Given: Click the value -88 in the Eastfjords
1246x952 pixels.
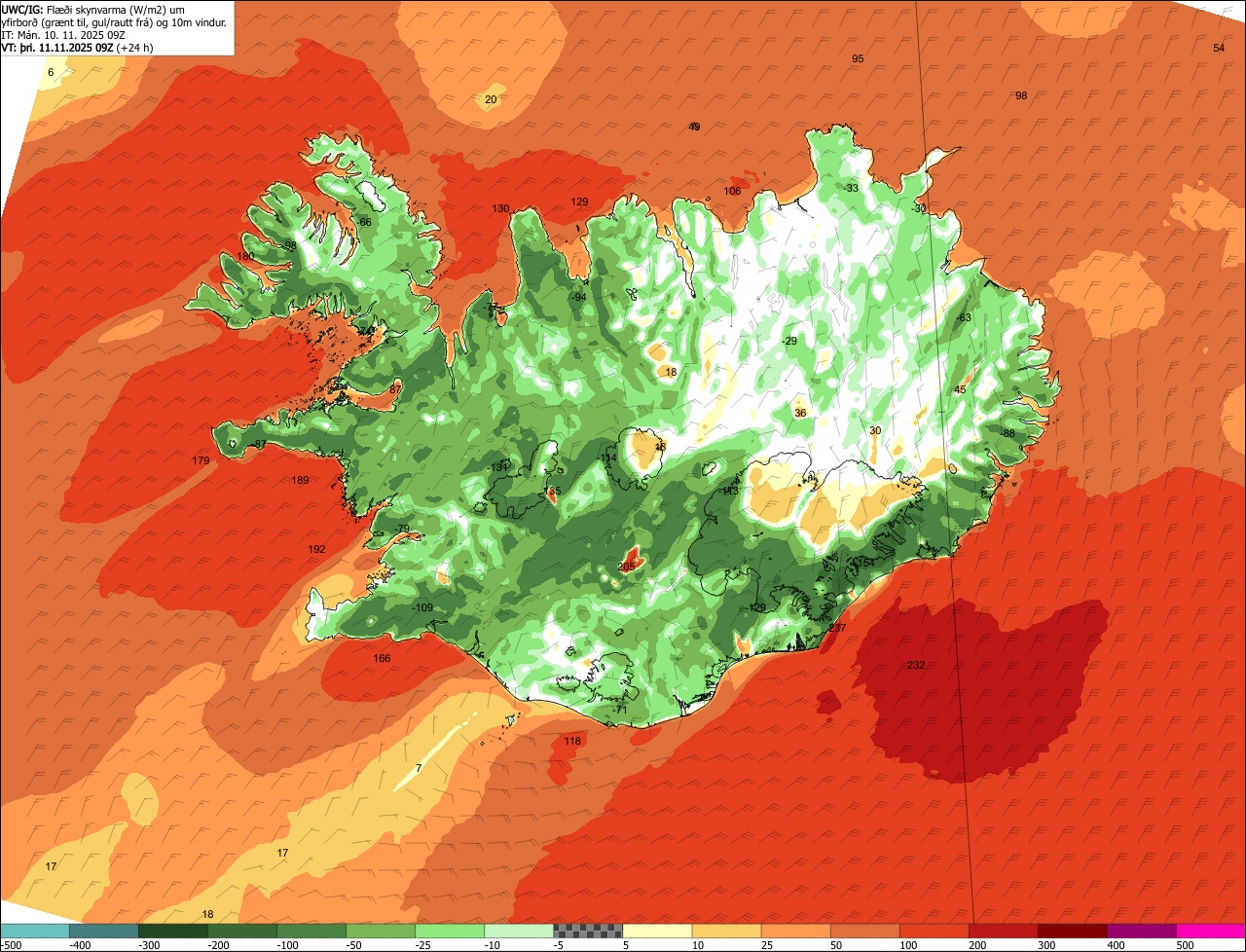Looking at the screenshot, I should click(1008, 433).
